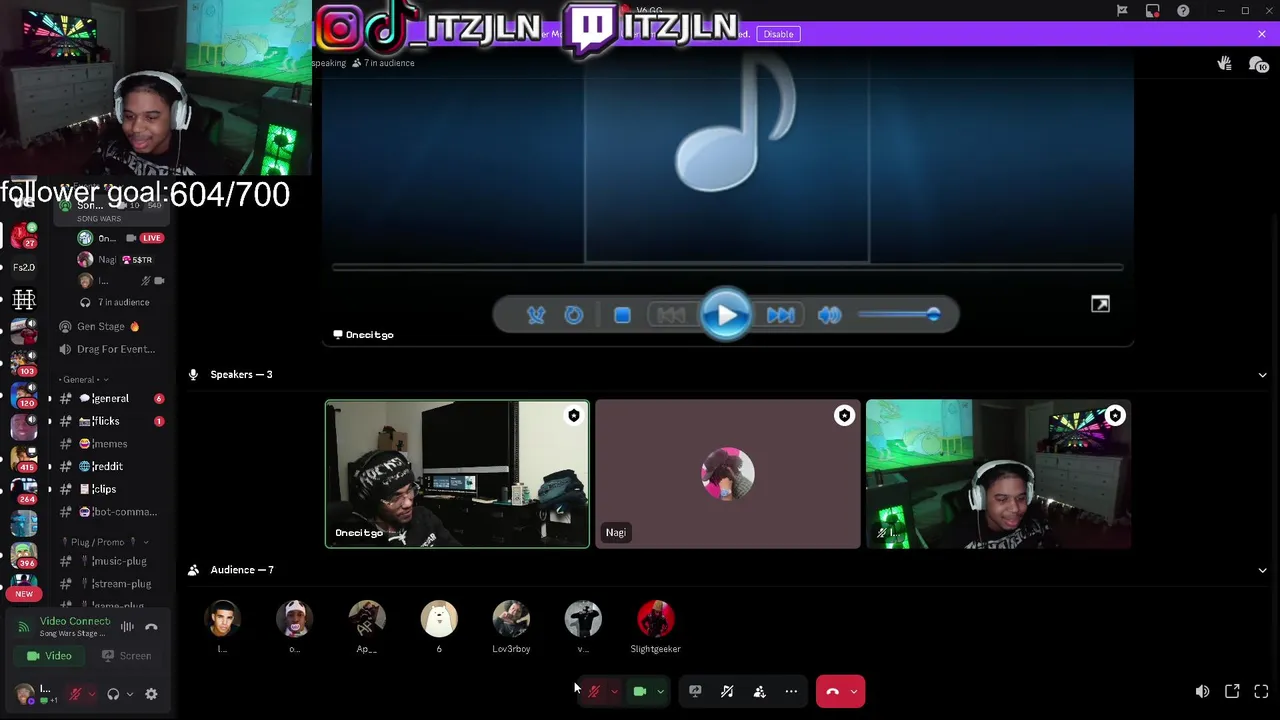The height and width of the screenshot is (720, 1280).
Task: Collapse the Audience section chevron
Action: [1262, 570]
